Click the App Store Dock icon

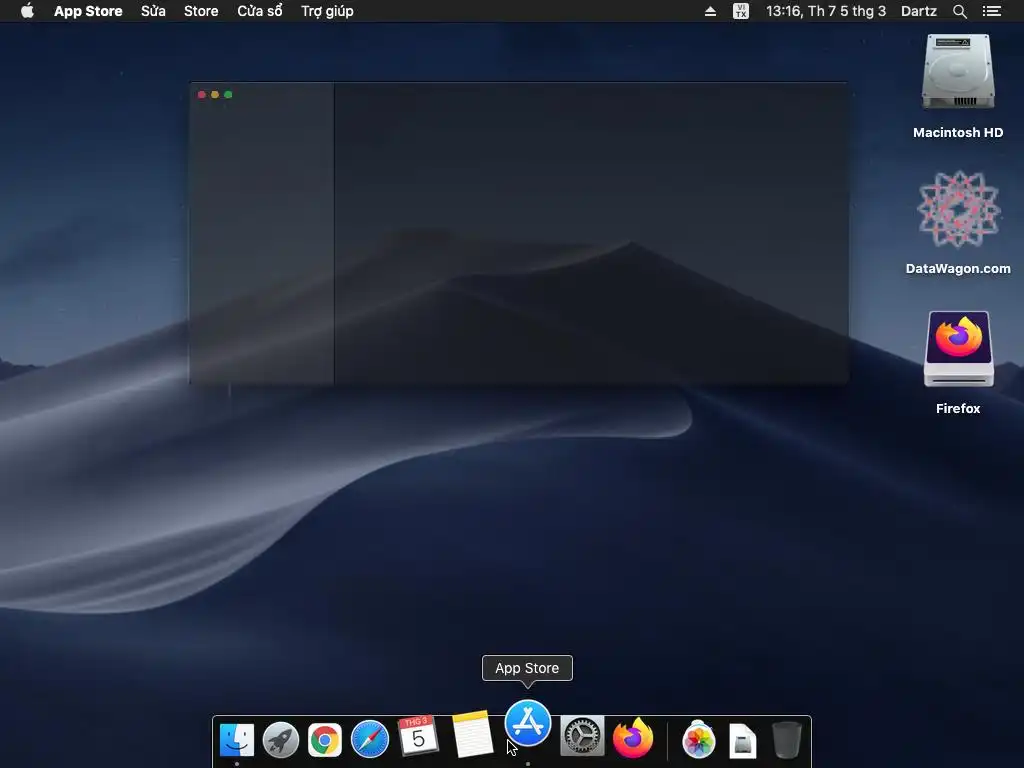tap(528, 723)
